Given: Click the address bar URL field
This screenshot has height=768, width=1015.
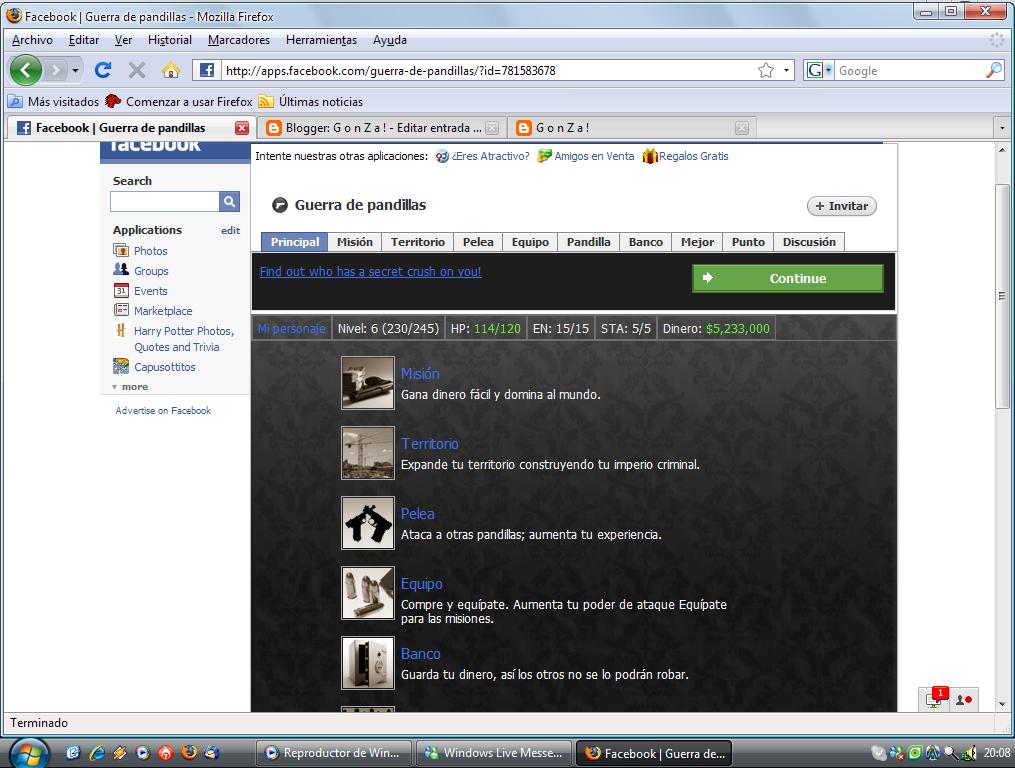Looking at the screenshot, I should 489,71.
